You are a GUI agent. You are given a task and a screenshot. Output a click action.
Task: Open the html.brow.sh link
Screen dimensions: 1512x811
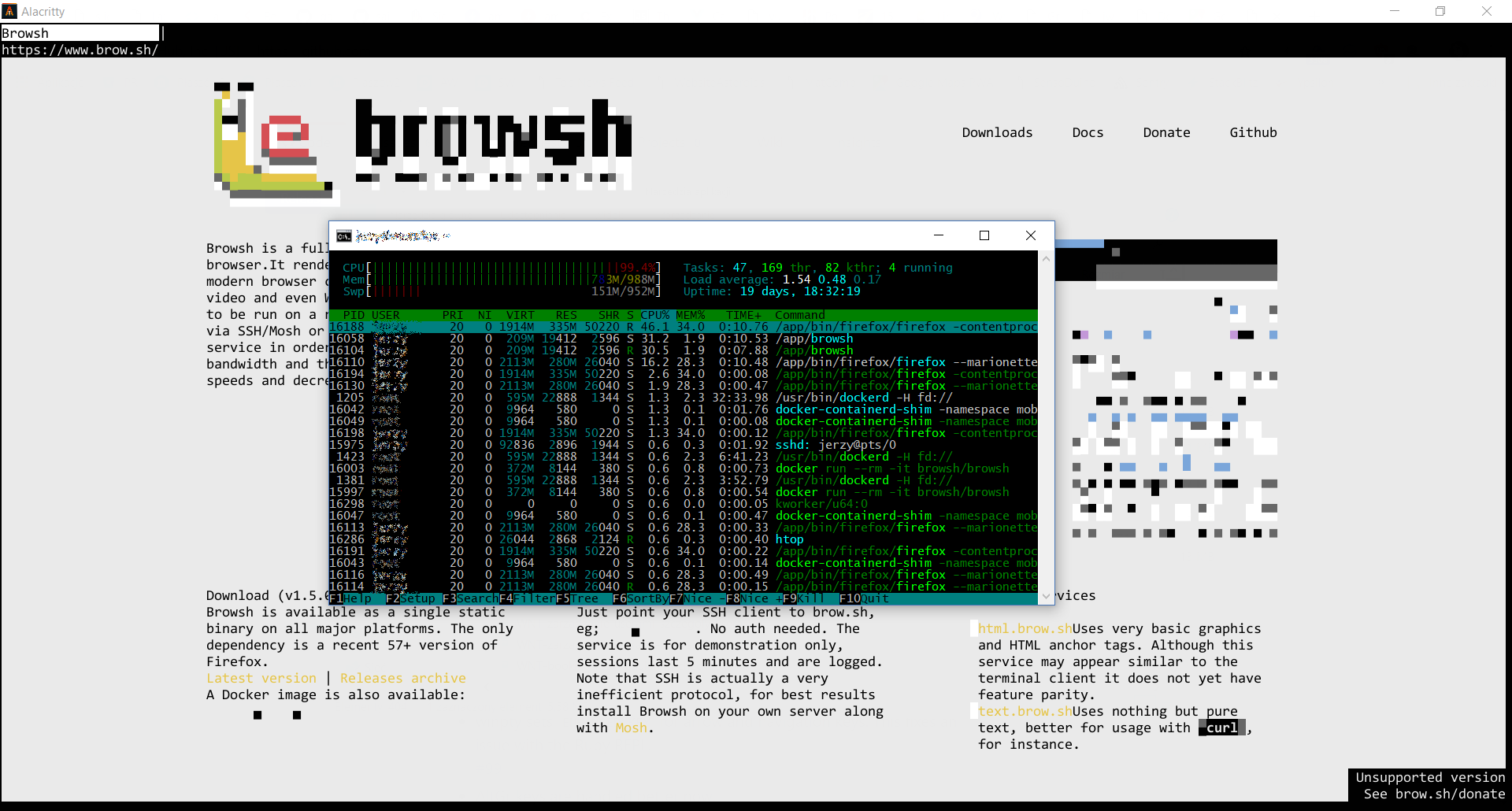pyautogui.click(x=1025, y=628)
